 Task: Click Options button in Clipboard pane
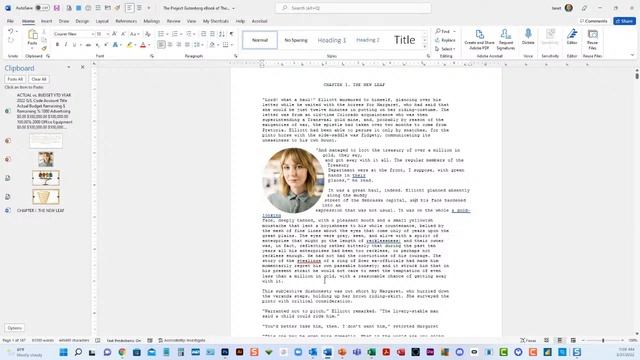click(15, 328)
